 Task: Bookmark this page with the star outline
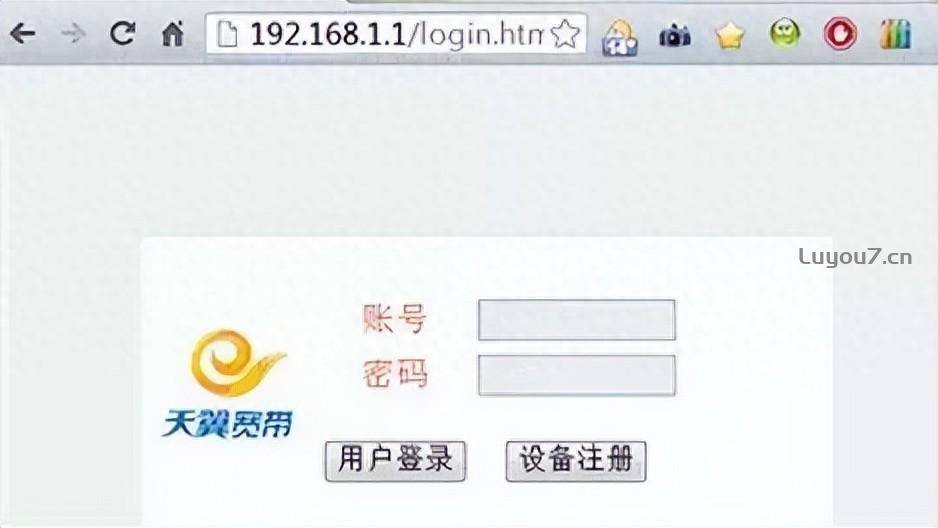coord(565,34)
